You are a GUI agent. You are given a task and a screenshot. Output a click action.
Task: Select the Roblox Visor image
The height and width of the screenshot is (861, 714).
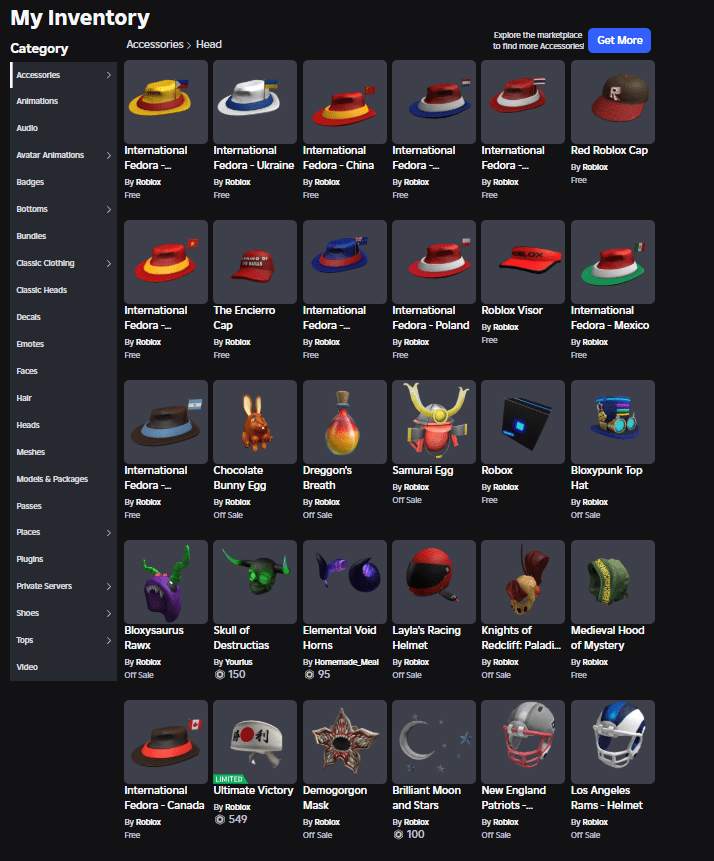(x=523, y=262)
